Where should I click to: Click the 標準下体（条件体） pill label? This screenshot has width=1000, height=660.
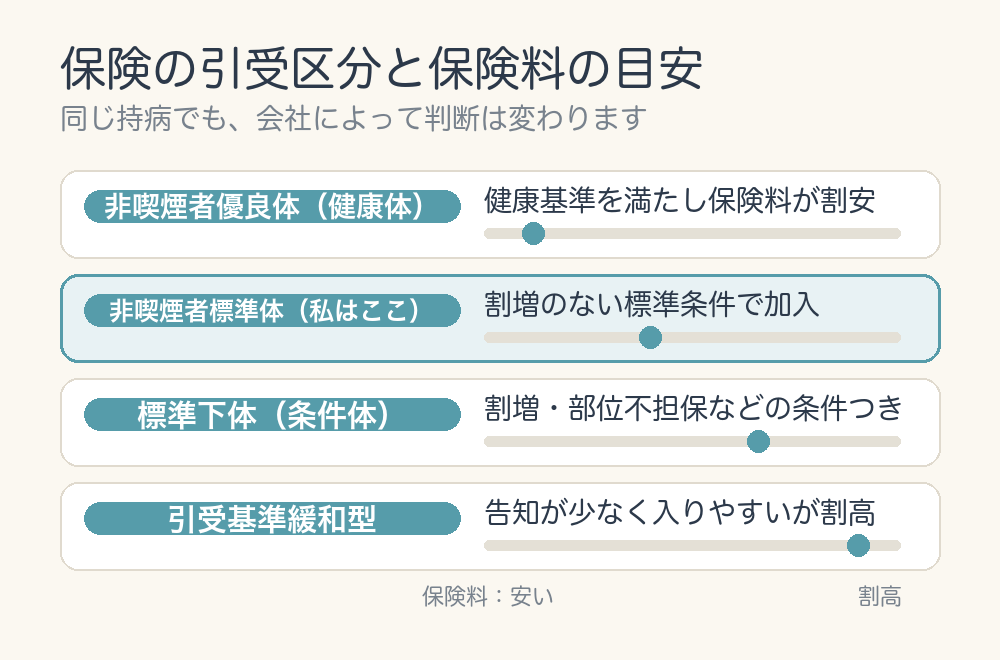[x=272, y=414]
